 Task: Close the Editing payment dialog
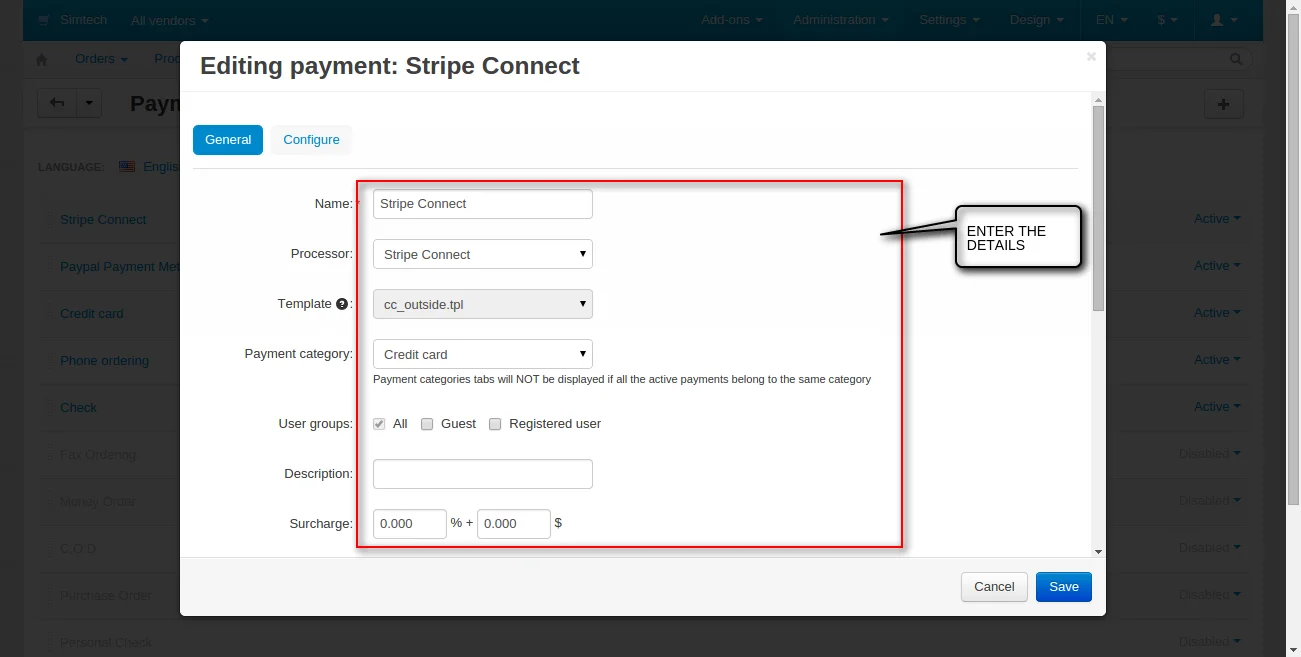click(x=1091, y=57)
